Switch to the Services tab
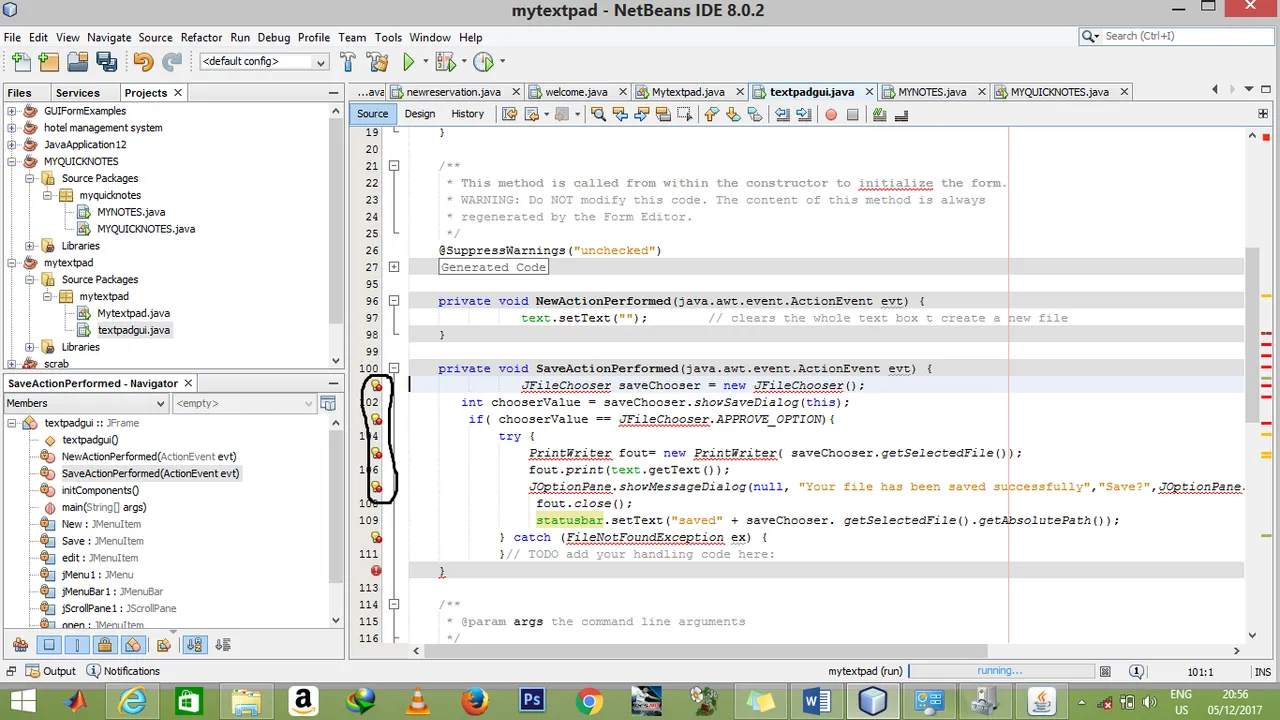 tap(78, 92)
